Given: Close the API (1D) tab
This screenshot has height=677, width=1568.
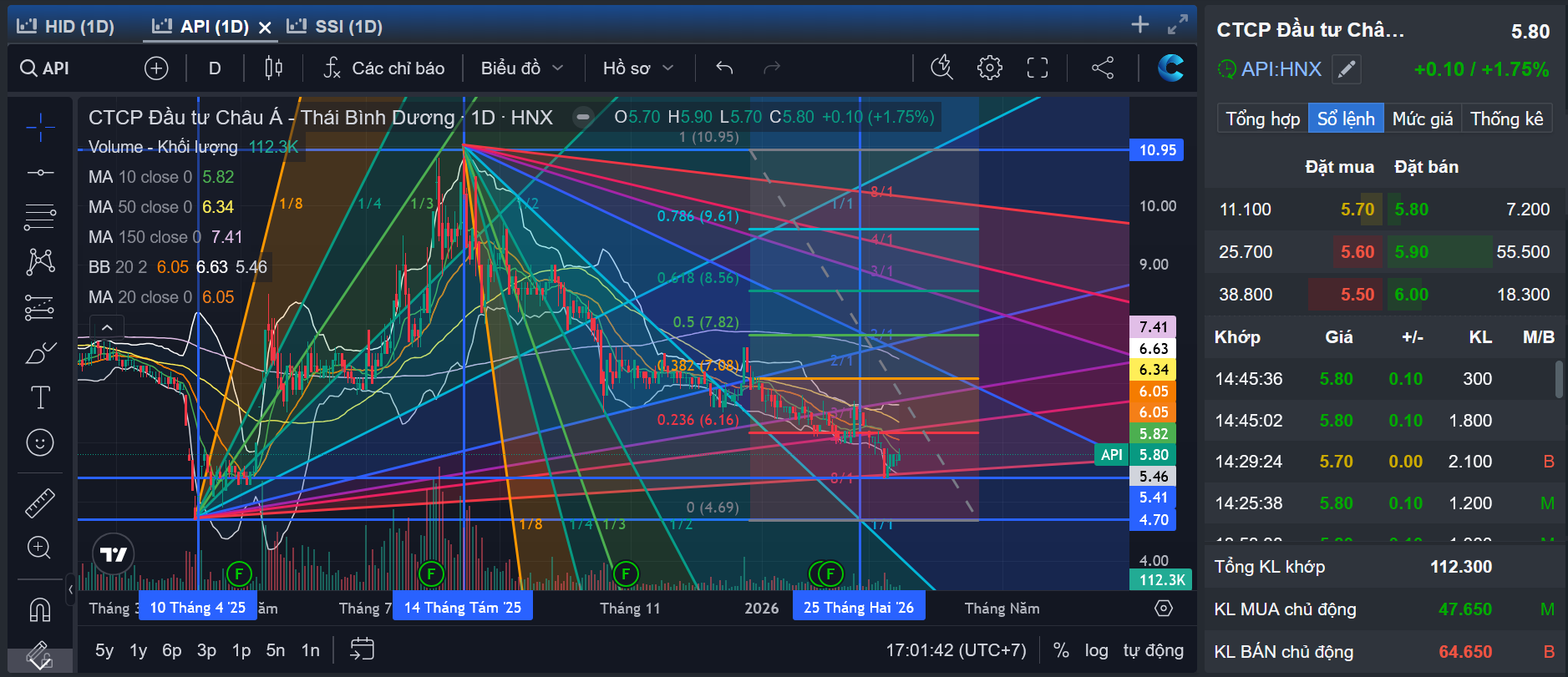Looking at the screenshot, I should (x=266, y=28).
